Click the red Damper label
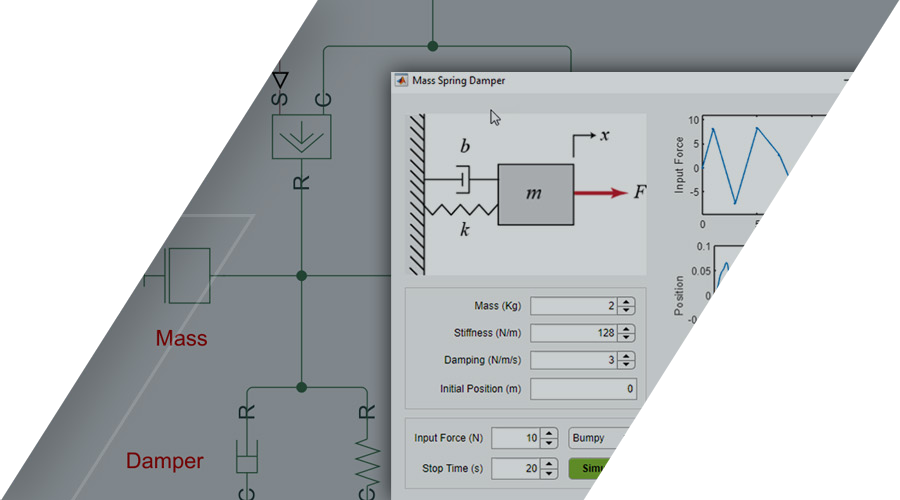This screenshot has width=900, height=500. click(x=165, y=460)
